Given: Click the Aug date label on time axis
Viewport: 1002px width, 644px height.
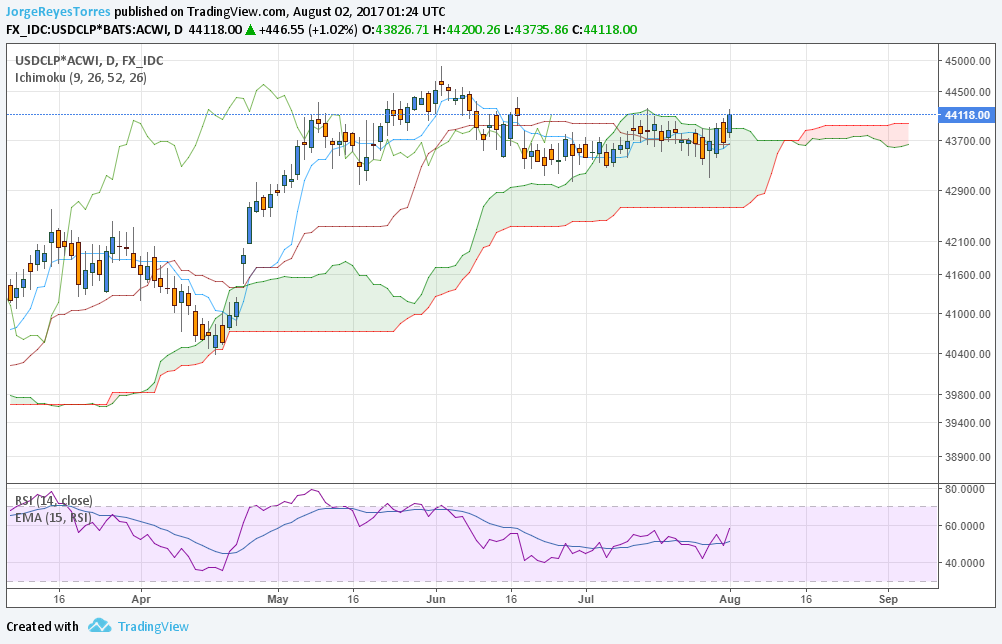Looking at the screenshot, I should point(730,599).
